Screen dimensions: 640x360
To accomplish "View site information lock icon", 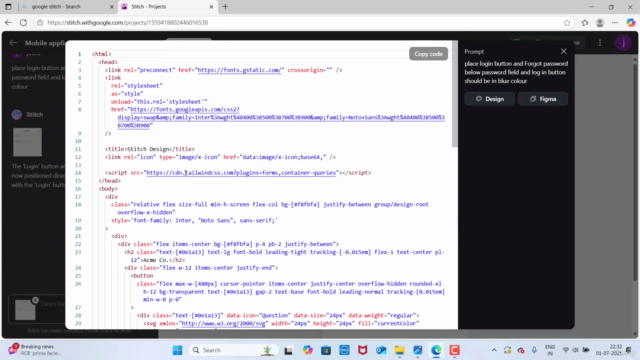I will tap(40, 22).
